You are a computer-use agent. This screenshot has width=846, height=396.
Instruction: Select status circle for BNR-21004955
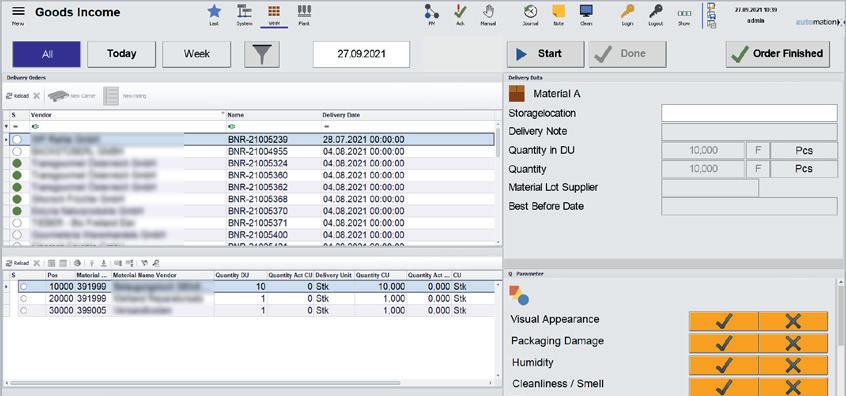pos(17,152)
